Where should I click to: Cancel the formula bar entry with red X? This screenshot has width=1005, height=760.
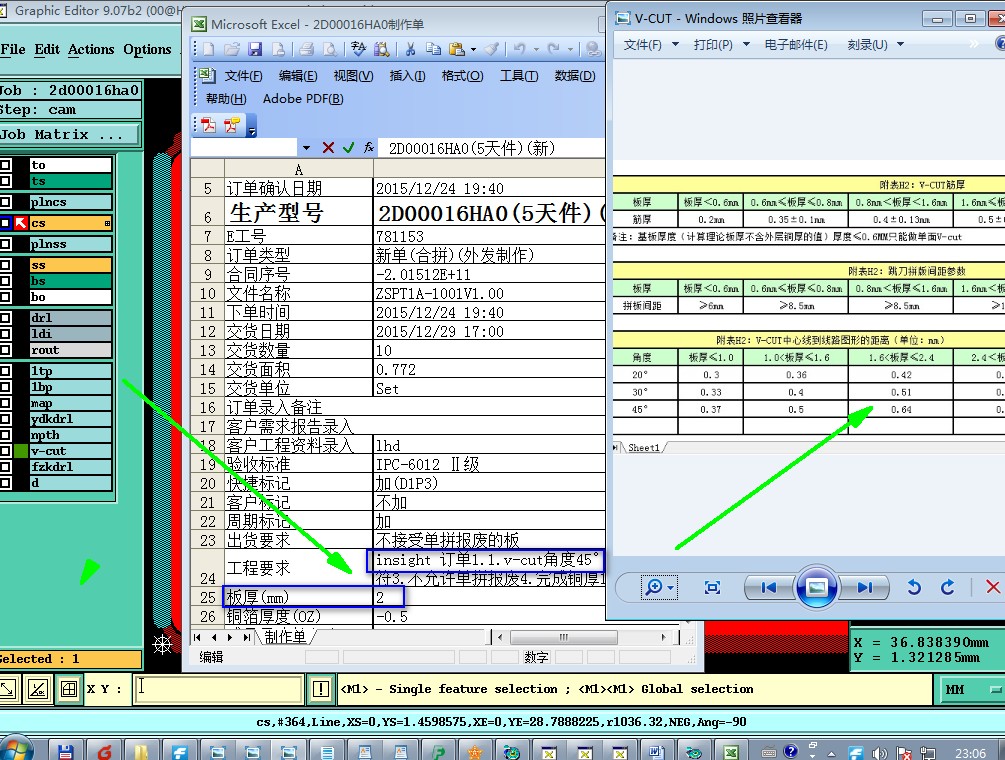328,148
